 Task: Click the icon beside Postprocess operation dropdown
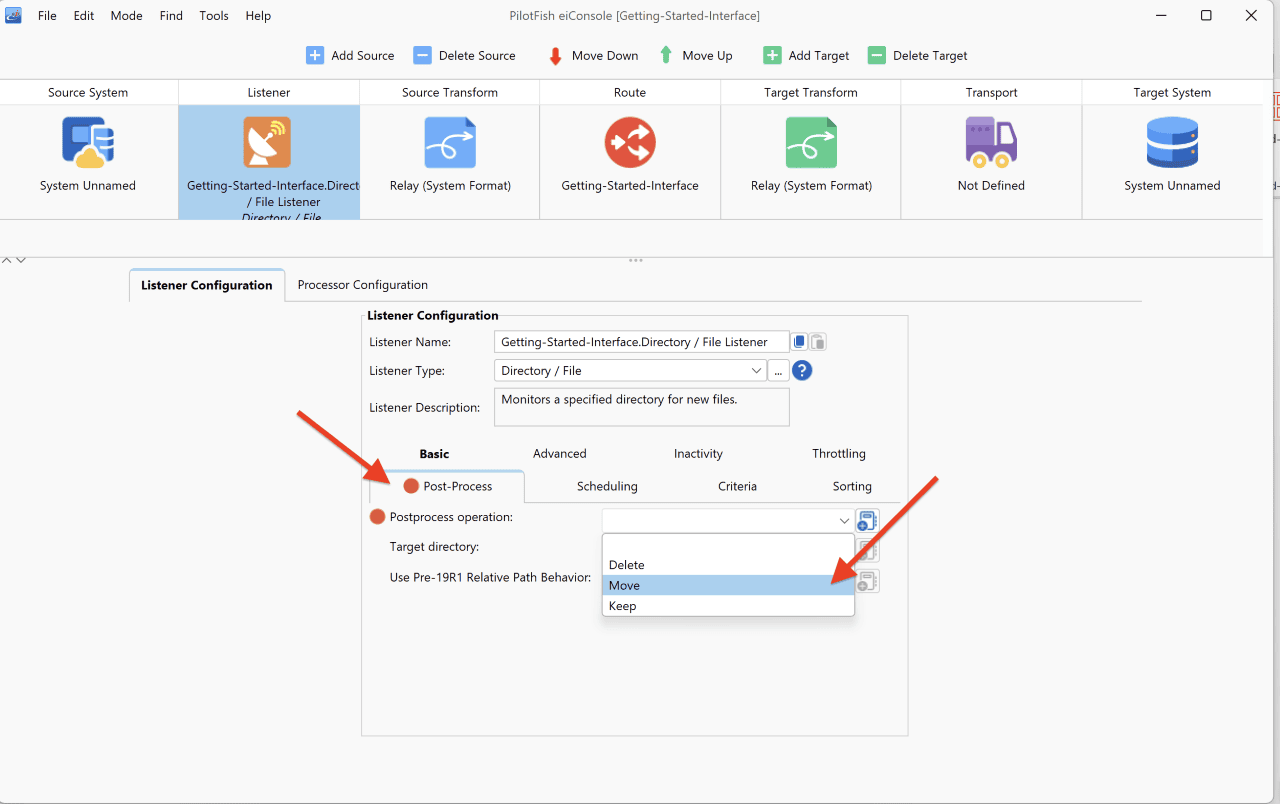coord(867,520)
